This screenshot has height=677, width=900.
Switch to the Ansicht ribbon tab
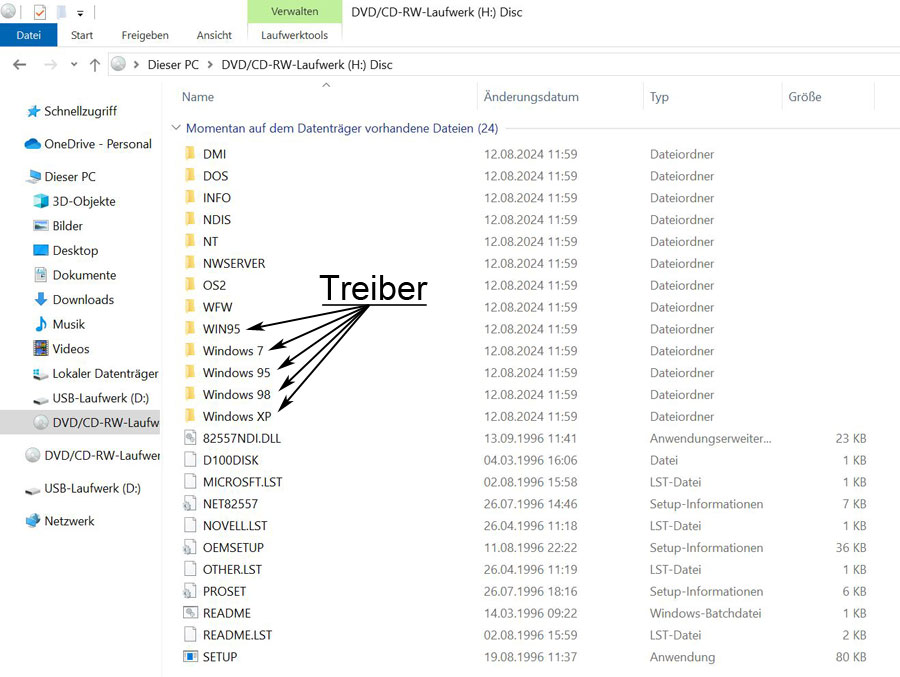[x=214, y=35]
